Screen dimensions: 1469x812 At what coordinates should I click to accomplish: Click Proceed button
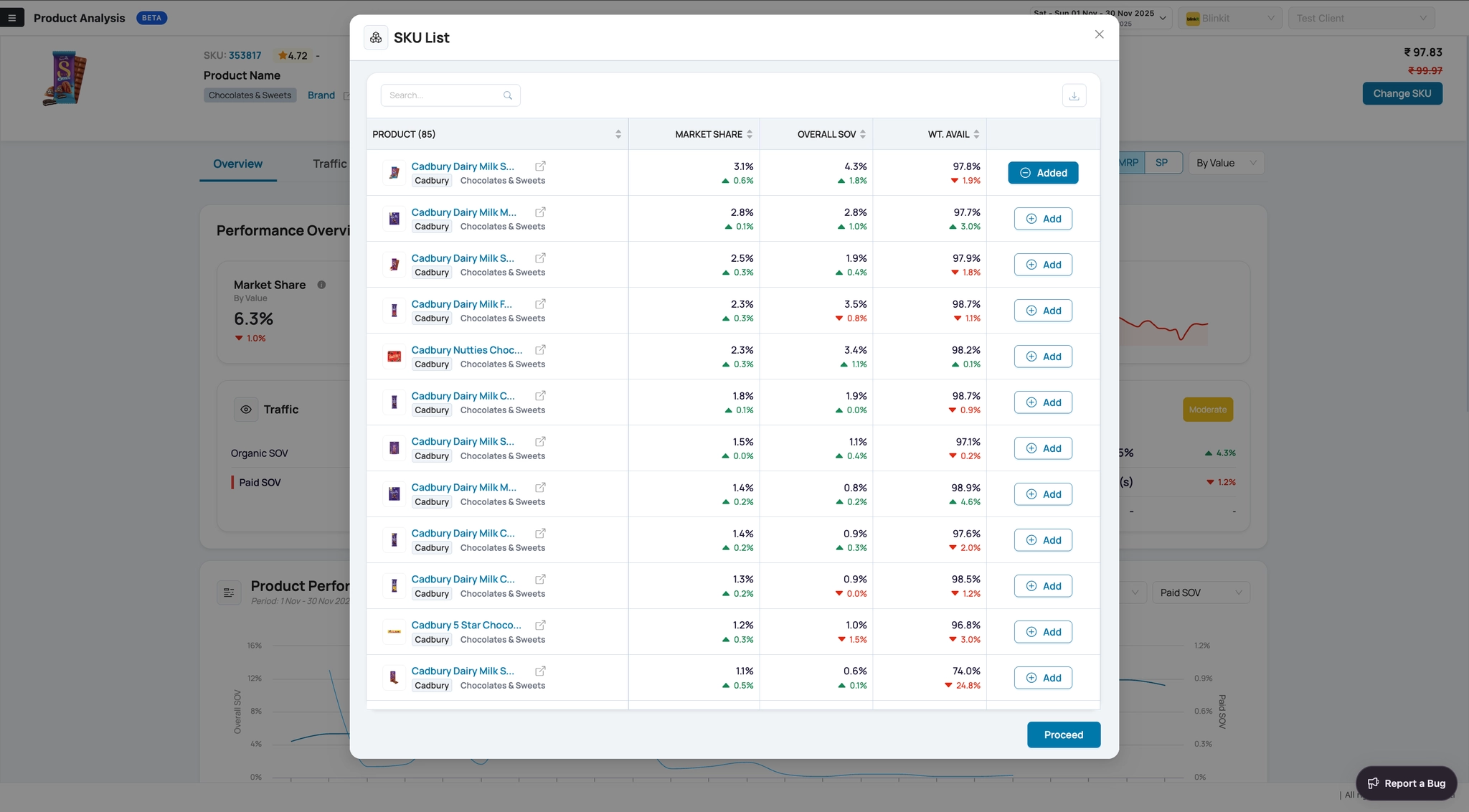click(x=1063, y=735)
